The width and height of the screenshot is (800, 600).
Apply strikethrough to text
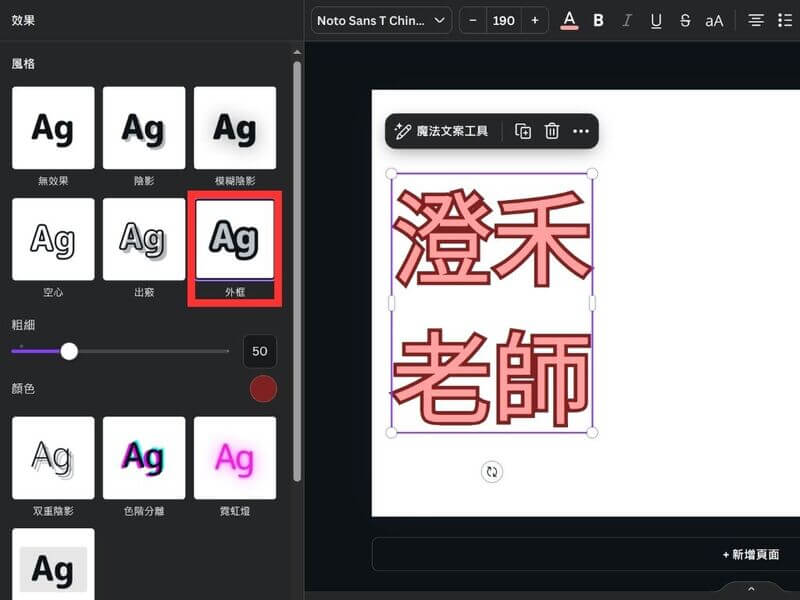point(685,20)
